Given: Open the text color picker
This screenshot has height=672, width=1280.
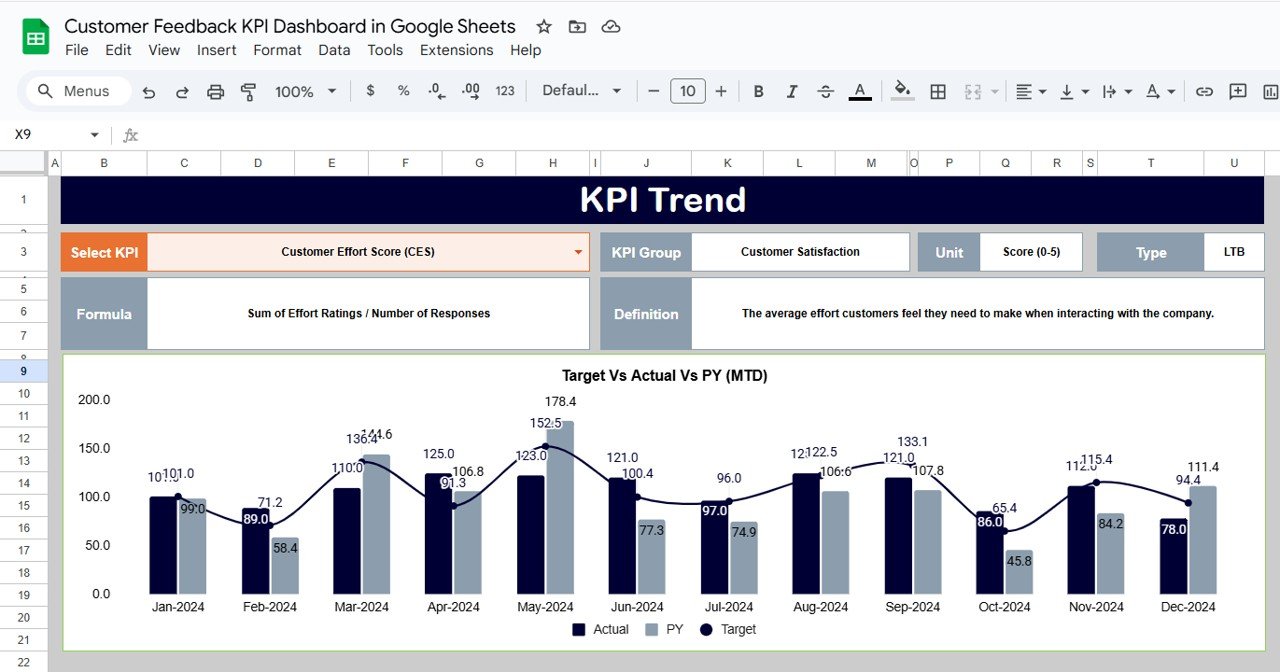Looking at the screenshot, I should click(x=859, y=91).
